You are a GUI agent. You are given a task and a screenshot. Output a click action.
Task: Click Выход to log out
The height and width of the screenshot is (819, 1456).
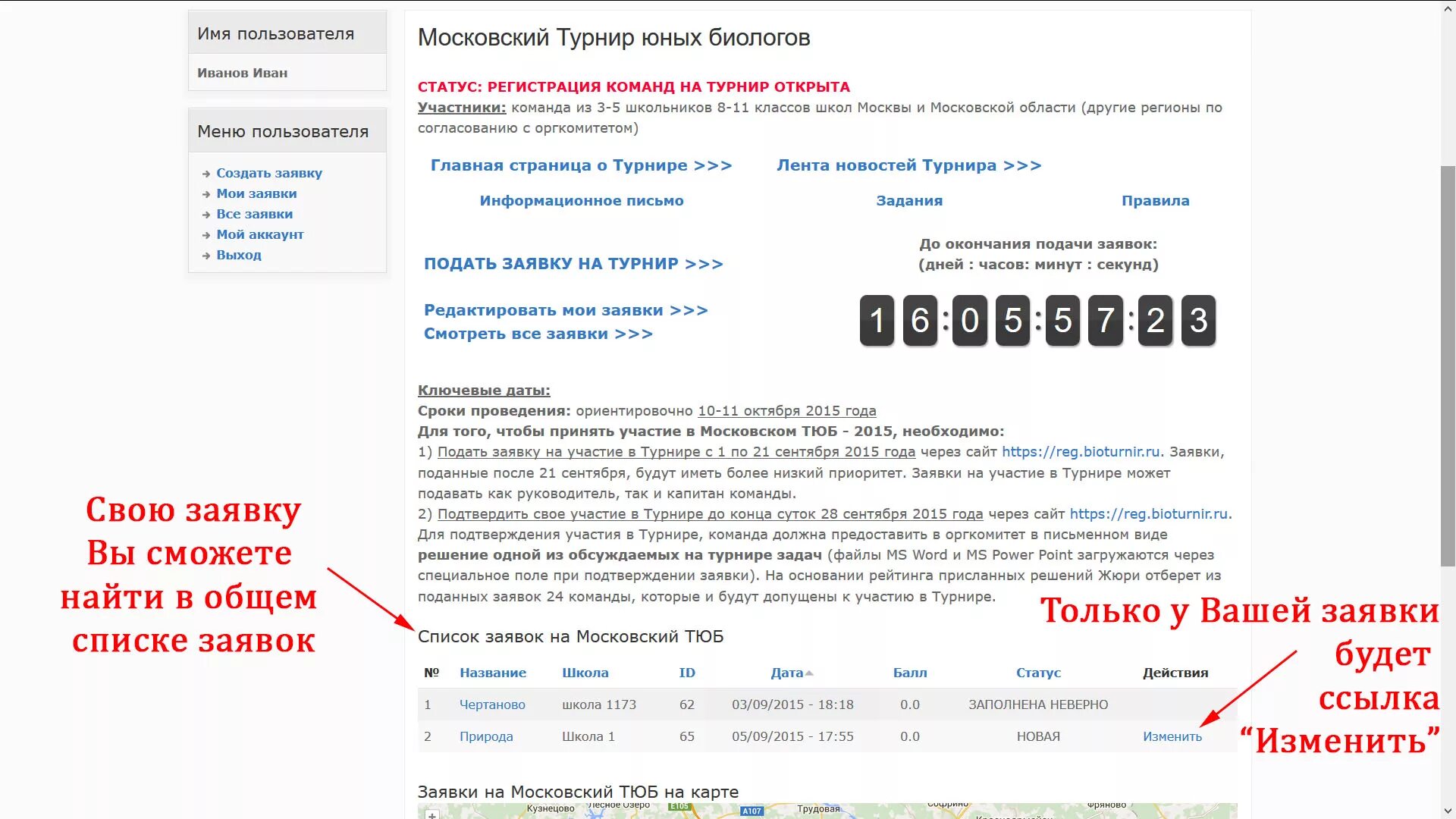coord(239,255)
